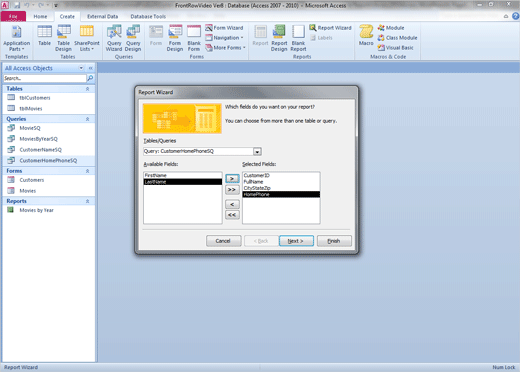Select MovieSQ query
The image size is (520, 372).
(x=49, y=128)
